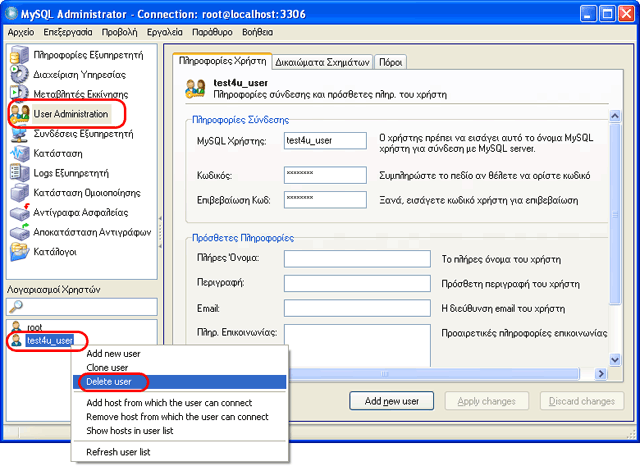Open the Προβολή menu
This screenshot has width=640, height=466.
[x=119, y=32]
